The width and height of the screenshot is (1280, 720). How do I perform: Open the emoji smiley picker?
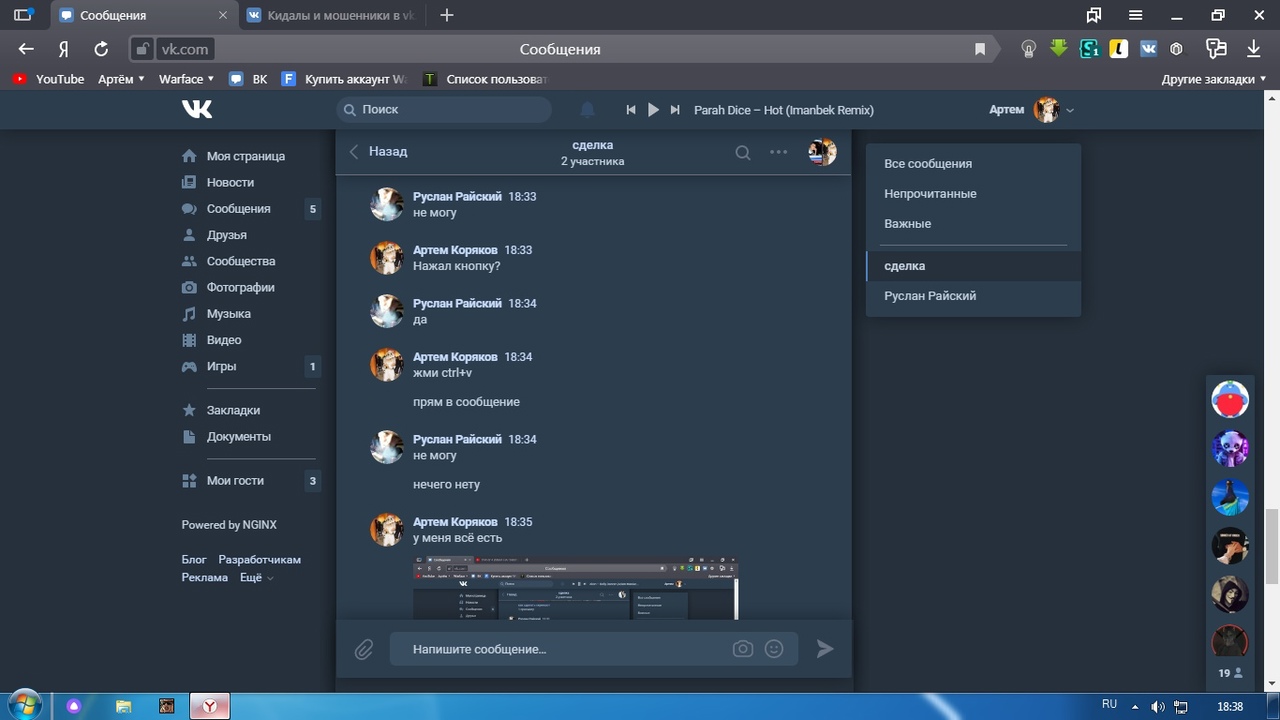point(774,649)
